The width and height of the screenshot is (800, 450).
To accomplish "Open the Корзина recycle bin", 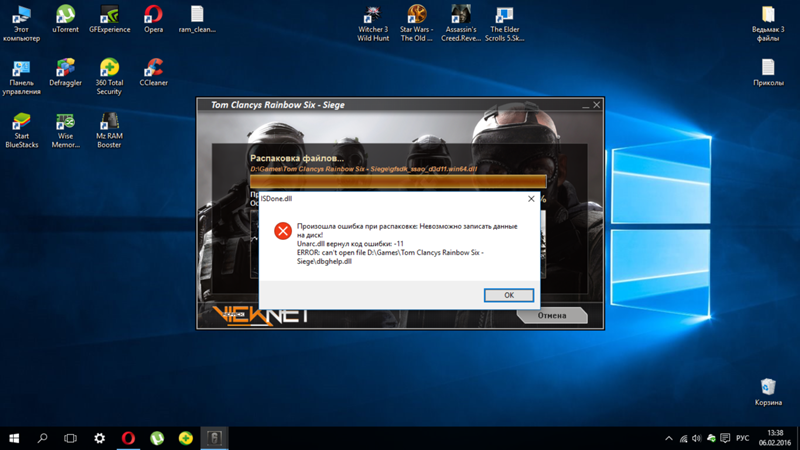I will (768, 392).
